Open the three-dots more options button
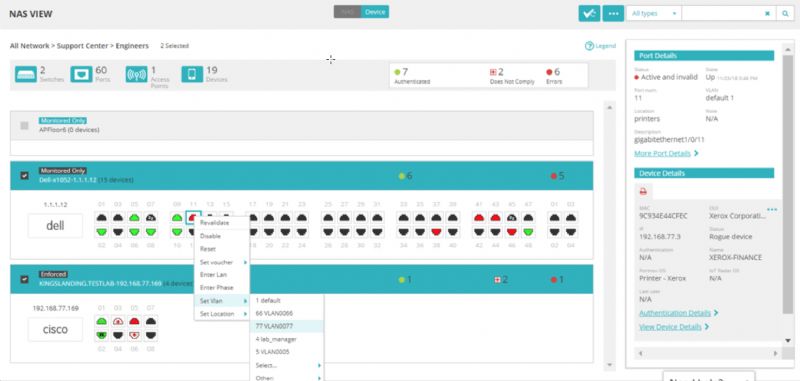800x381 pixels. point(613,13)
